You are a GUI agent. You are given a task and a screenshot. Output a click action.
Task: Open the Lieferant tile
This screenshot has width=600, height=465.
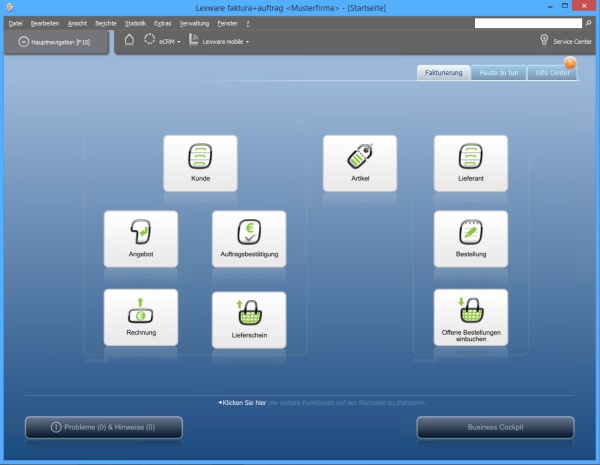[x=471, y=163]
